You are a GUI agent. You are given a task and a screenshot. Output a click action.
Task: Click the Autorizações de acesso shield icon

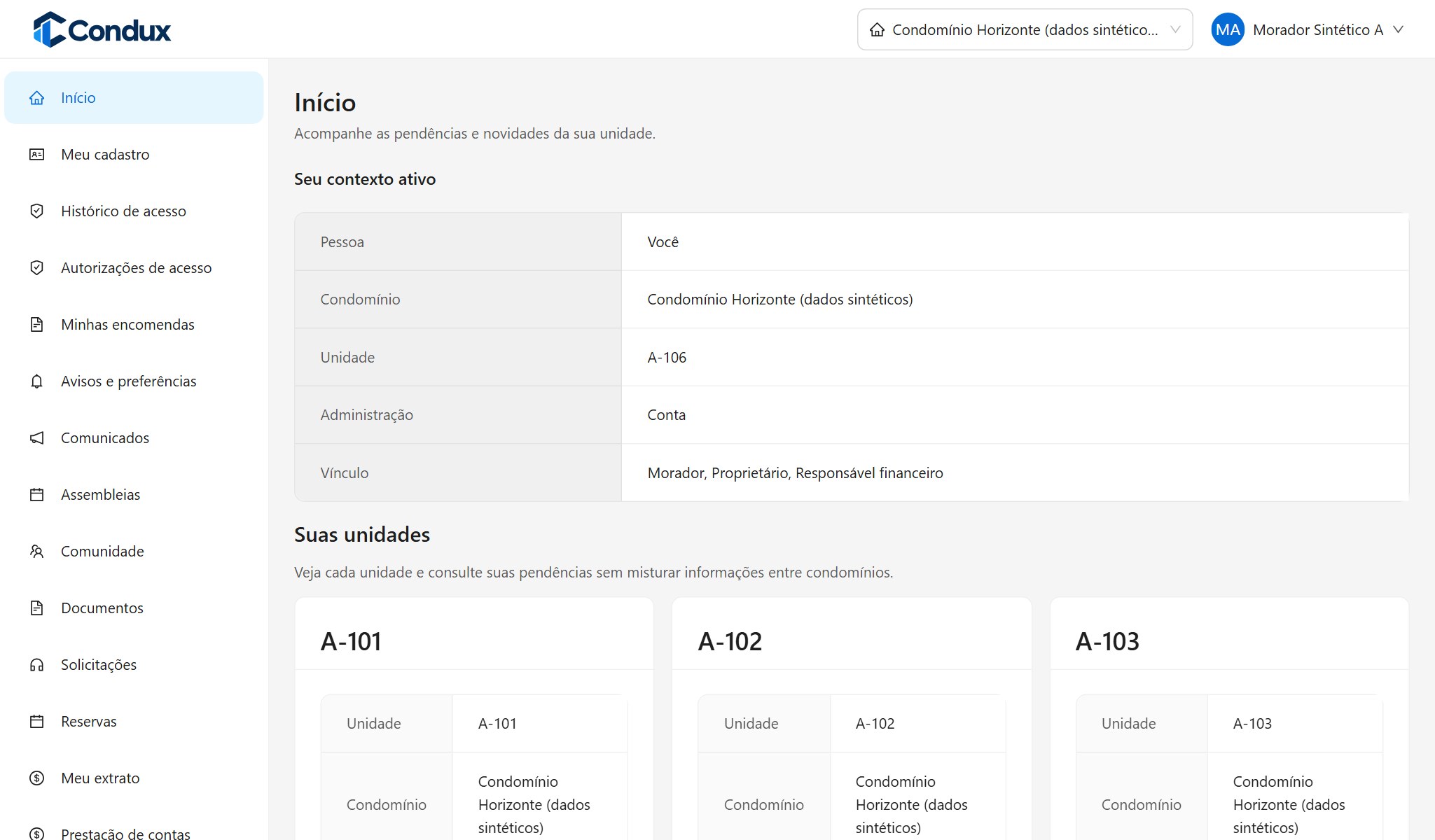coord(37,268)
